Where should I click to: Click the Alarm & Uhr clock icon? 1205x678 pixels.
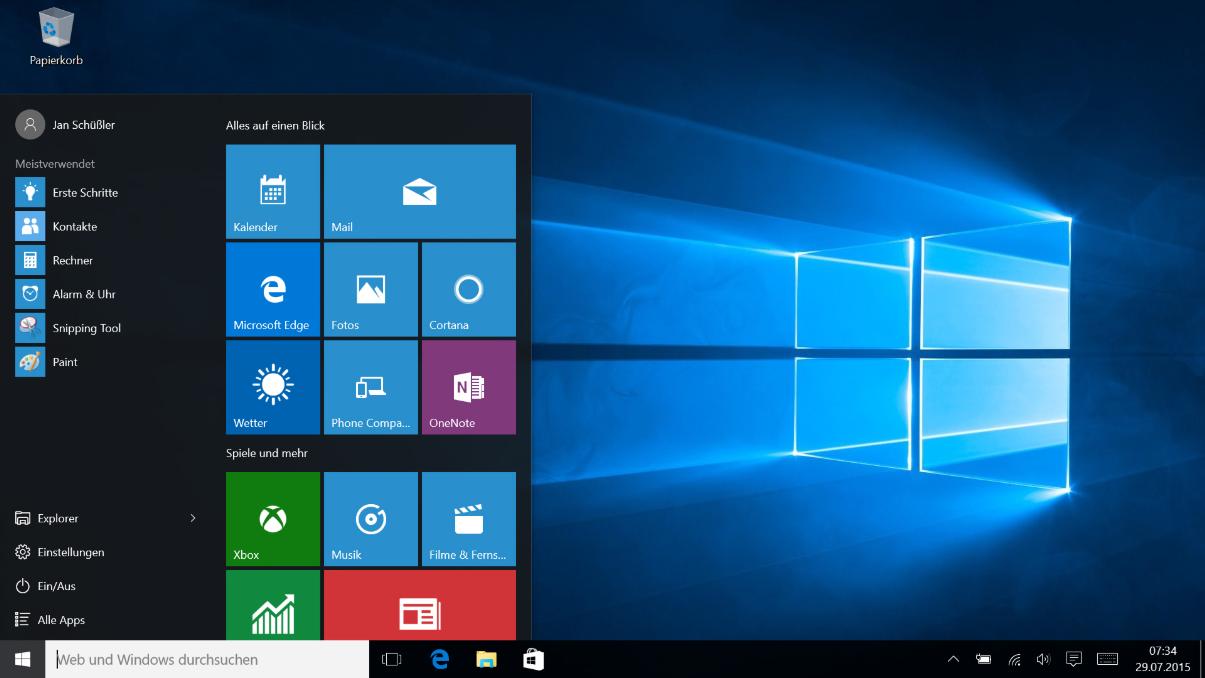30,294
